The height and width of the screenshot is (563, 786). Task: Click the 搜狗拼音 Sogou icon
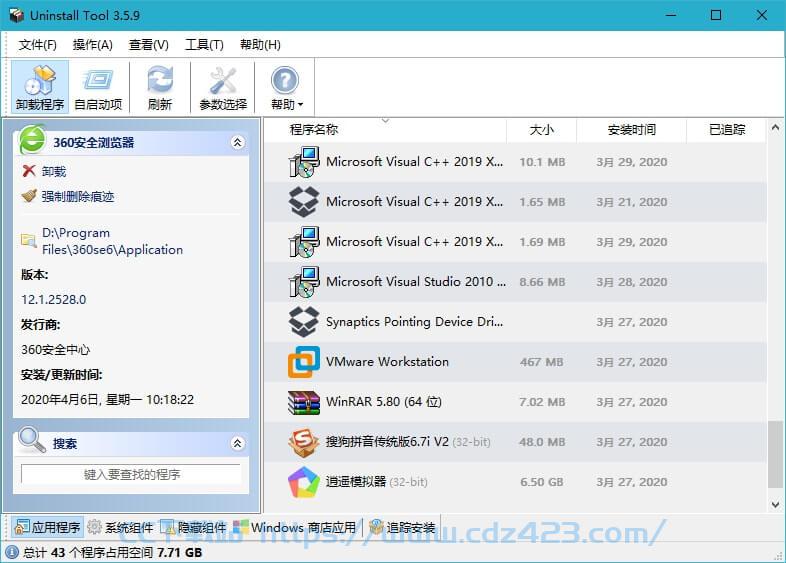(x=304, y=442)
